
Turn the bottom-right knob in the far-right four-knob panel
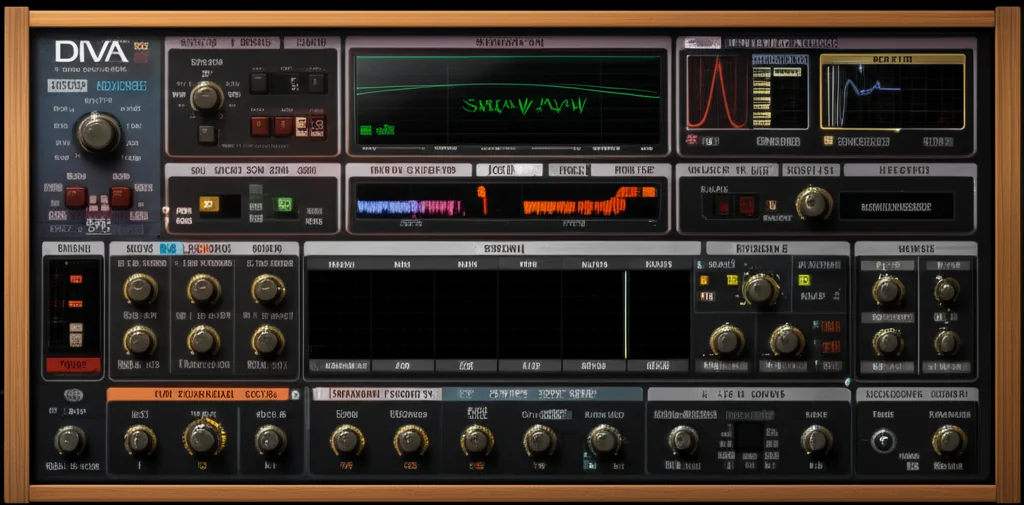[x=946, y=342]
